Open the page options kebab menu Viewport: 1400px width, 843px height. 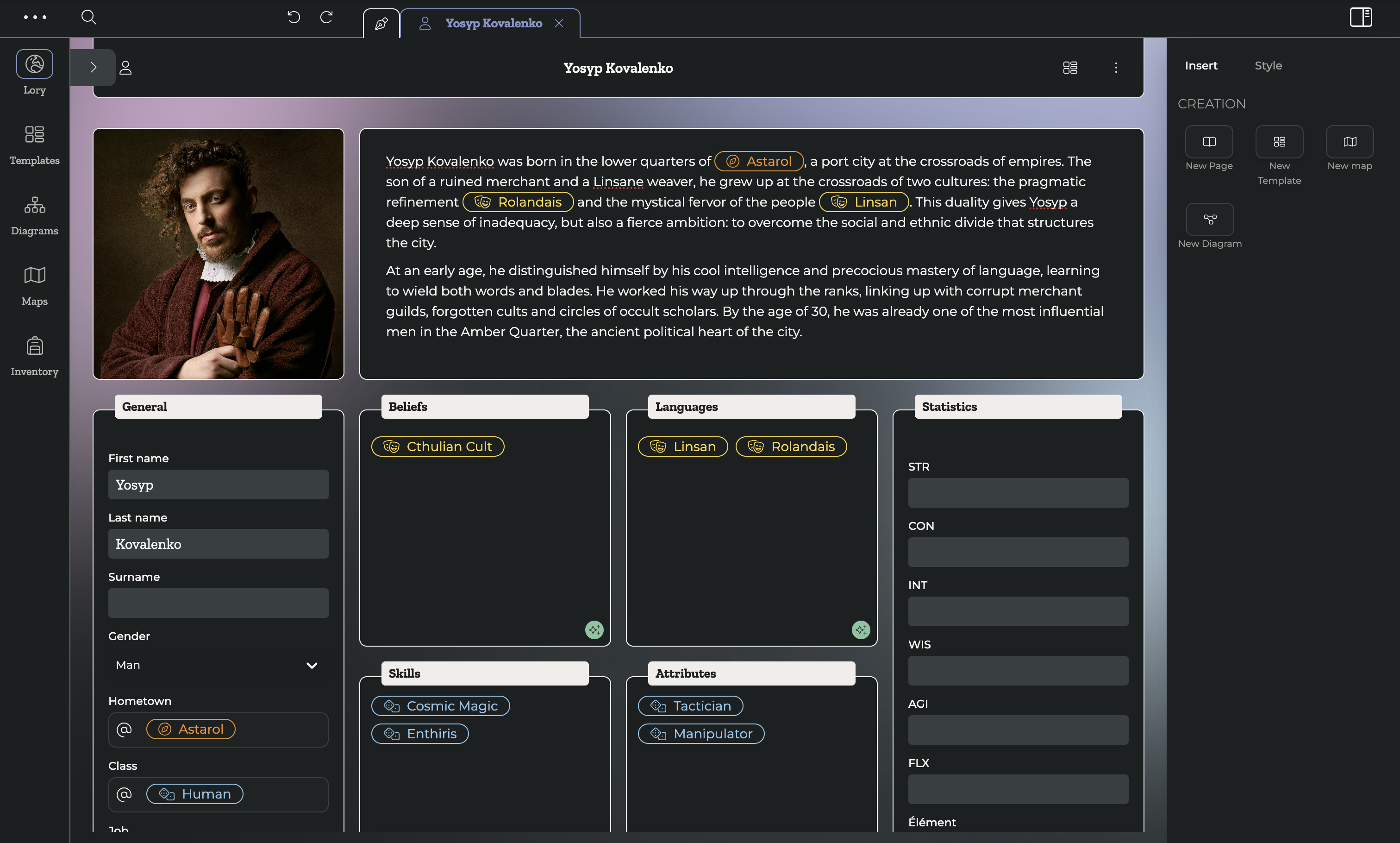[x=1116, y=68]
